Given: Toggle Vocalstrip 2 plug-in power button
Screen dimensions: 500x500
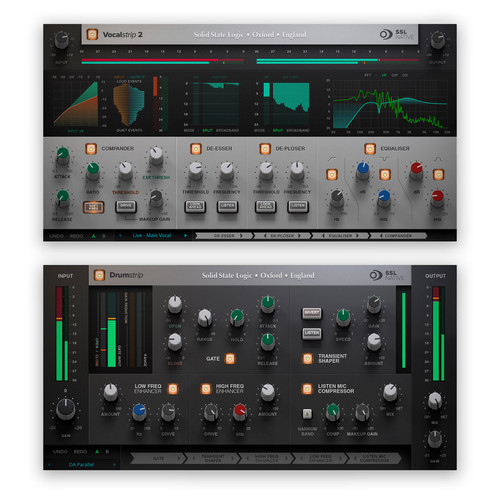Looking at the screenshot, I should [x=92, y=34].
